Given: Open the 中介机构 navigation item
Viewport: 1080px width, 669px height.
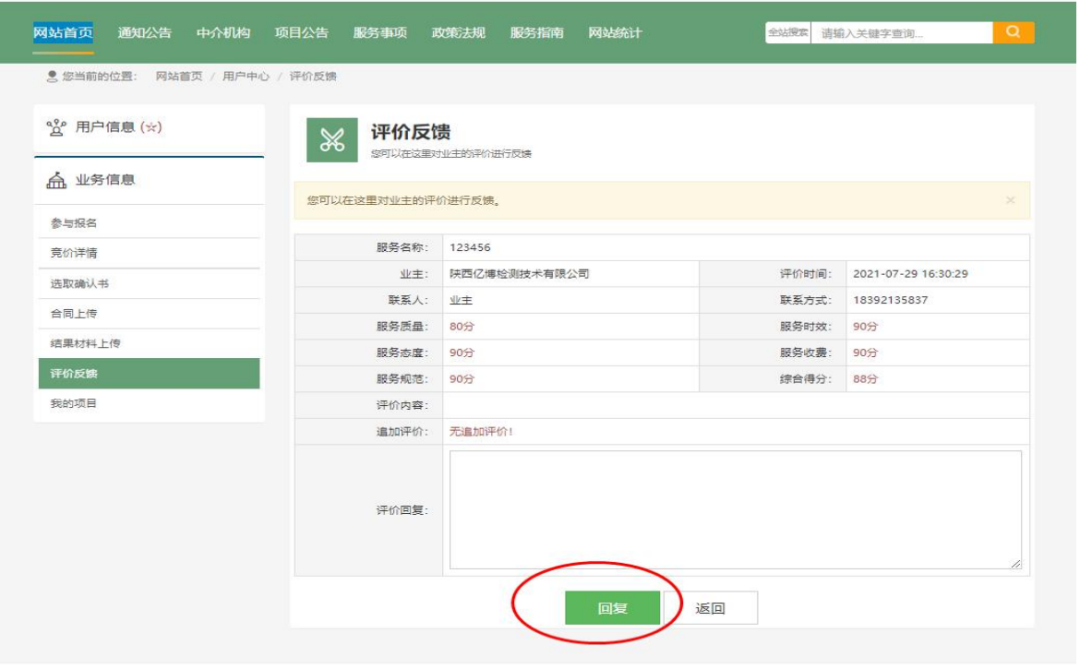Looking at the screenshot, I should click(223, 32).
